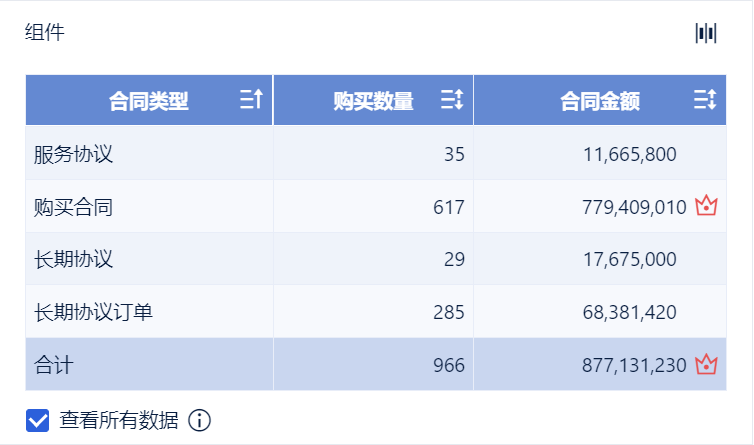Click the 617 purchase quantity cell
Viewport: 754px width, 445px height.
coord(449,207)
